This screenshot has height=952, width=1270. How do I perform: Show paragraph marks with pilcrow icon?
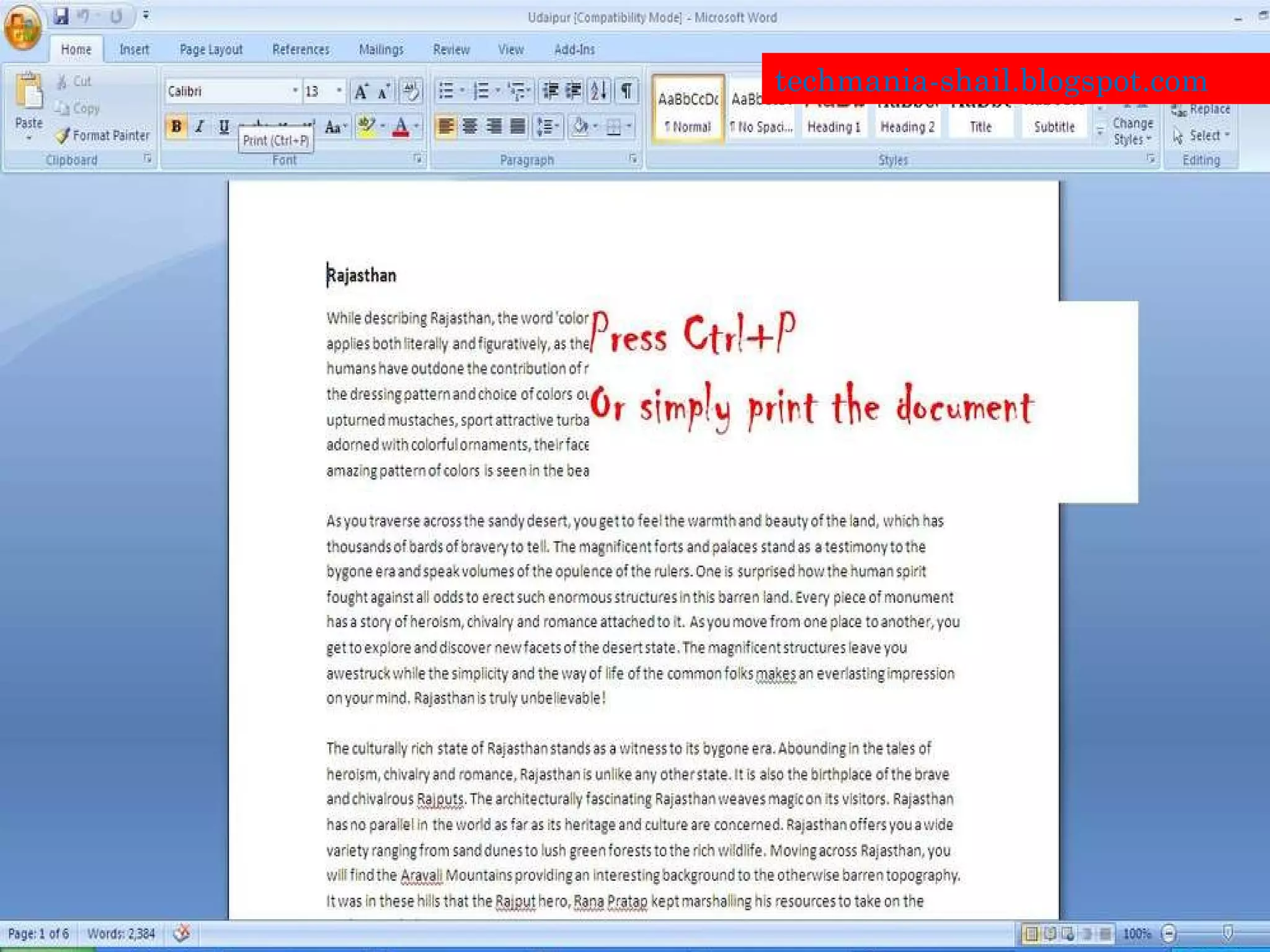[627, 92]
